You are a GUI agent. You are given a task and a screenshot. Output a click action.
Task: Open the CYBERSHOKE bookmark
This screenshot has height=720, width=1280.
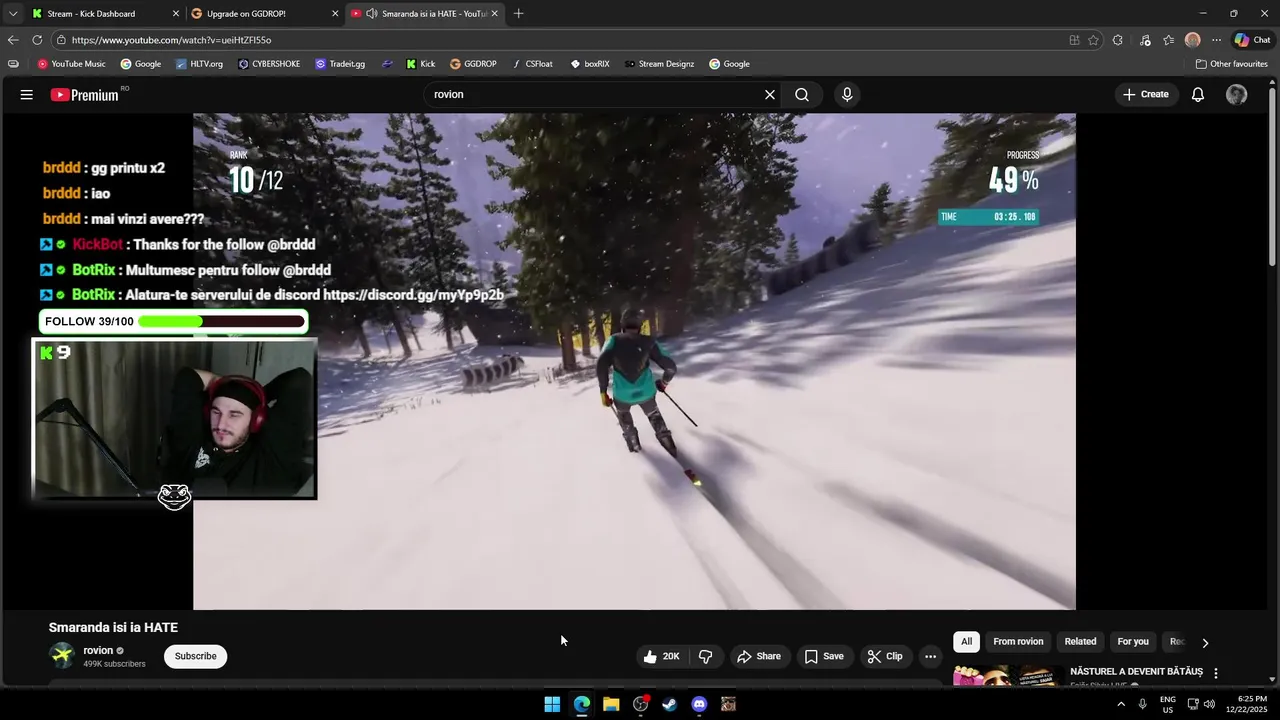[269, 64]
